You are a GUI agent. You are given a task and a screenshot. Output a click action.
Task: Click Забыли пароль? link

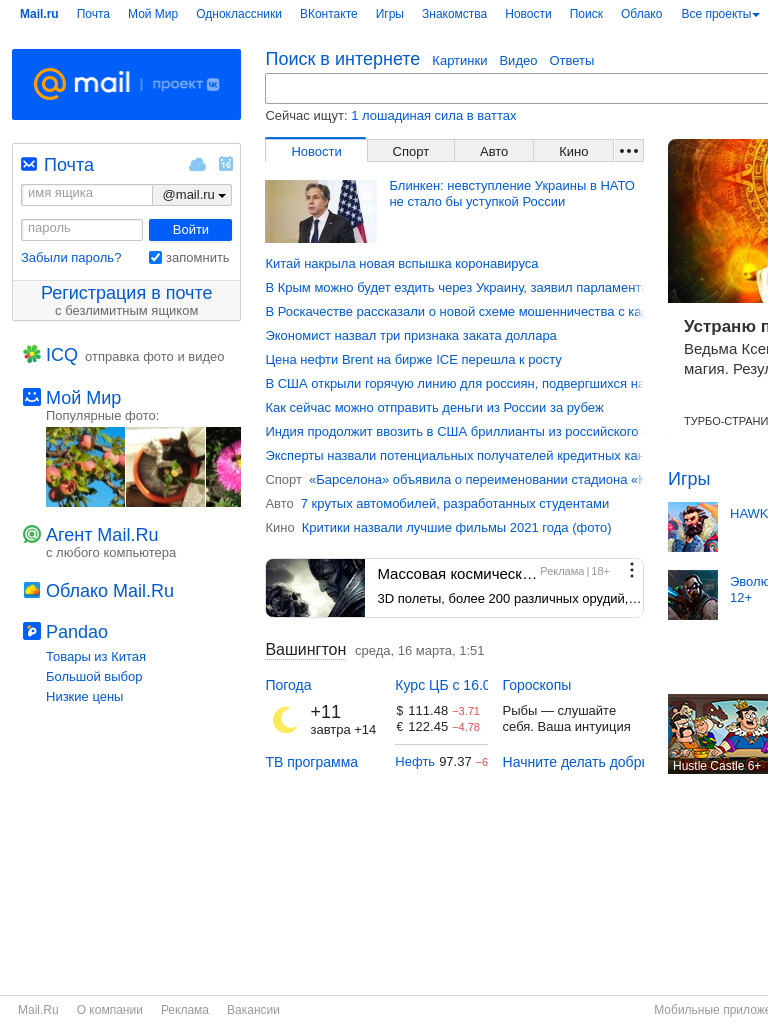[71, 257]
